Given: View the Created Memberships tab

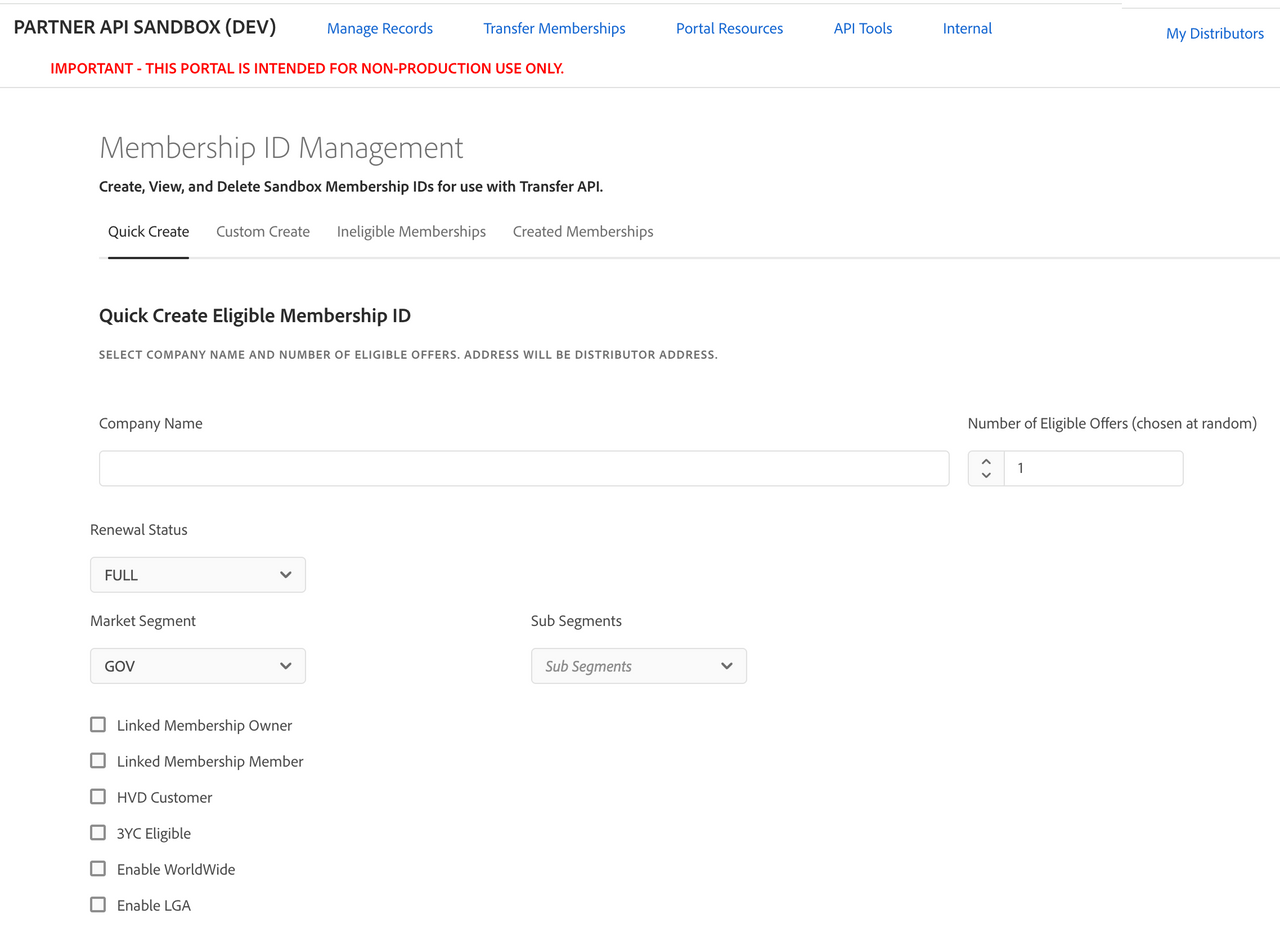Looking at the screenshot, I should coord(583,232).
